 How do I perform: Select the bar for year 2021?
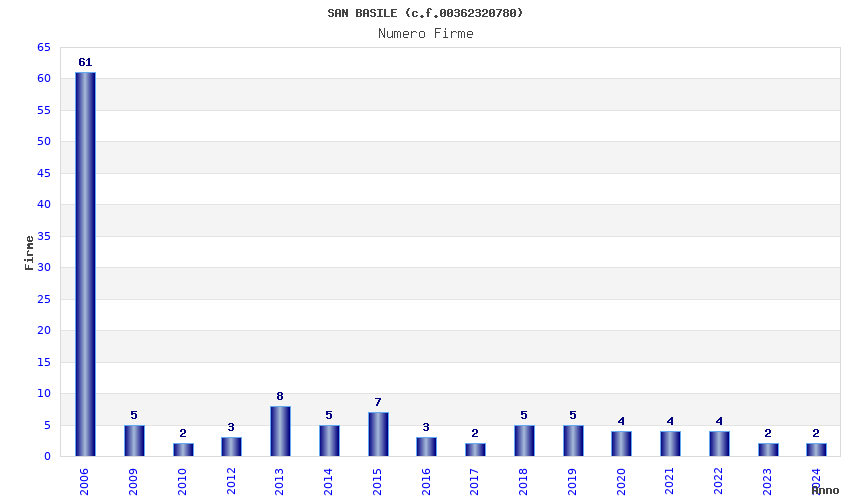670,444
